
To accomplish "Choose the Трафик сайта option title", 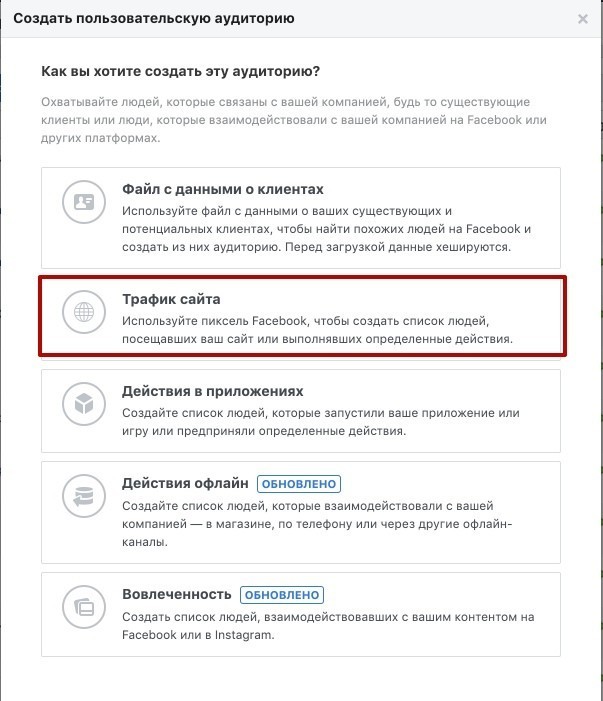I will (x=171, y=299).
